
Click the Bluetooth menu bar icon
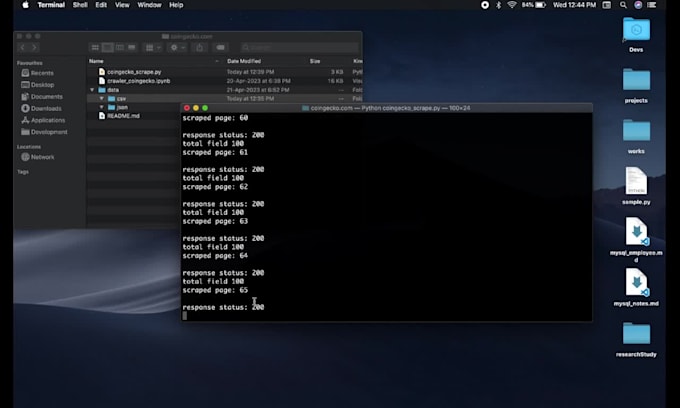[x=498, y=5]
